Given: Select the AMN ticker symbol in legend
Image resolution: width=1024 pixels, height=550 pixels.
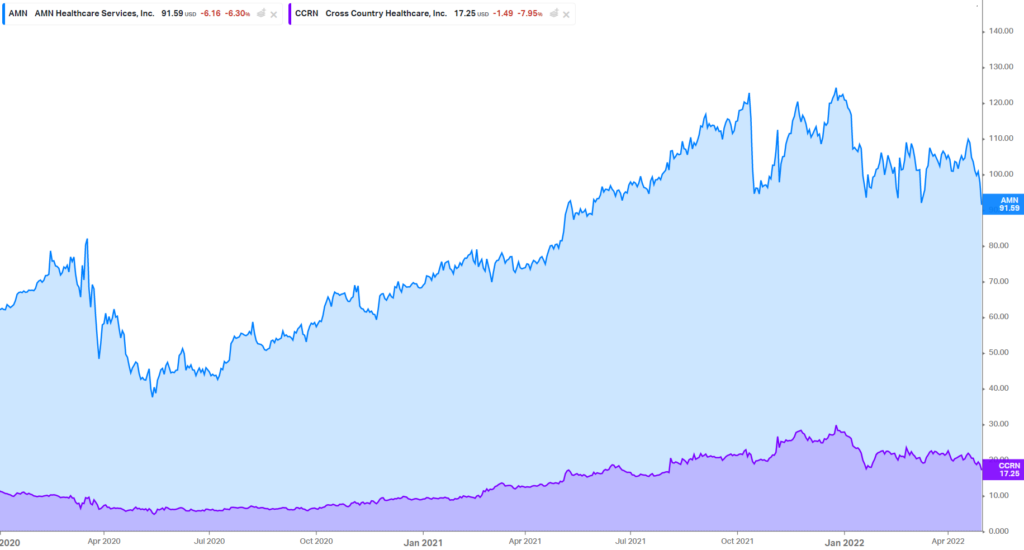Looking at the screenshot, I should (x=18, y=13).
